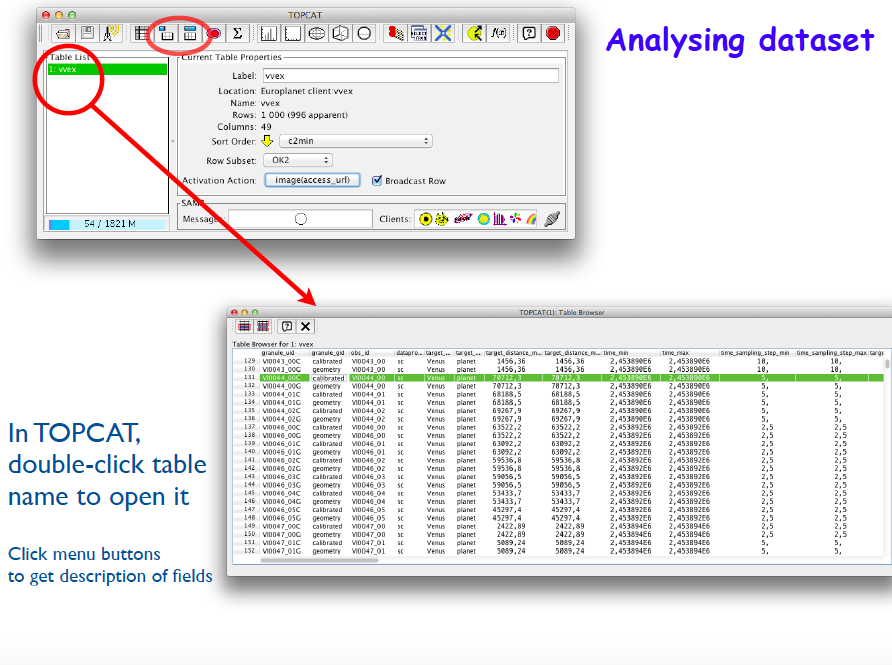The height and width of the screenshot is (665, 892).
Task: Open the plane plot icon
Action: click(292, 34)
